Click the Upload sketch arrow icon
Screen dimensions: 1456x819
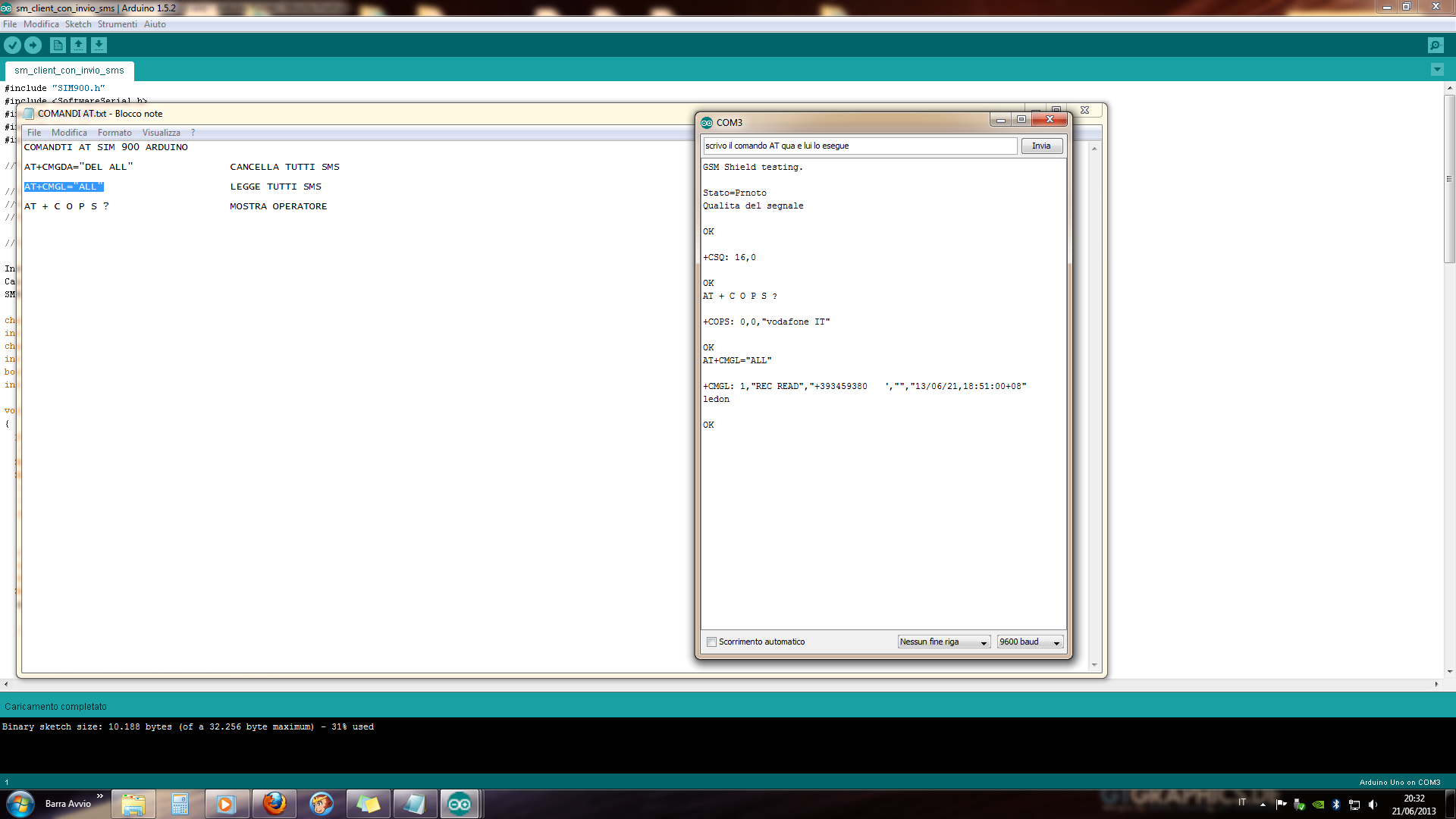pyautogui.click(x=33, y=45)
